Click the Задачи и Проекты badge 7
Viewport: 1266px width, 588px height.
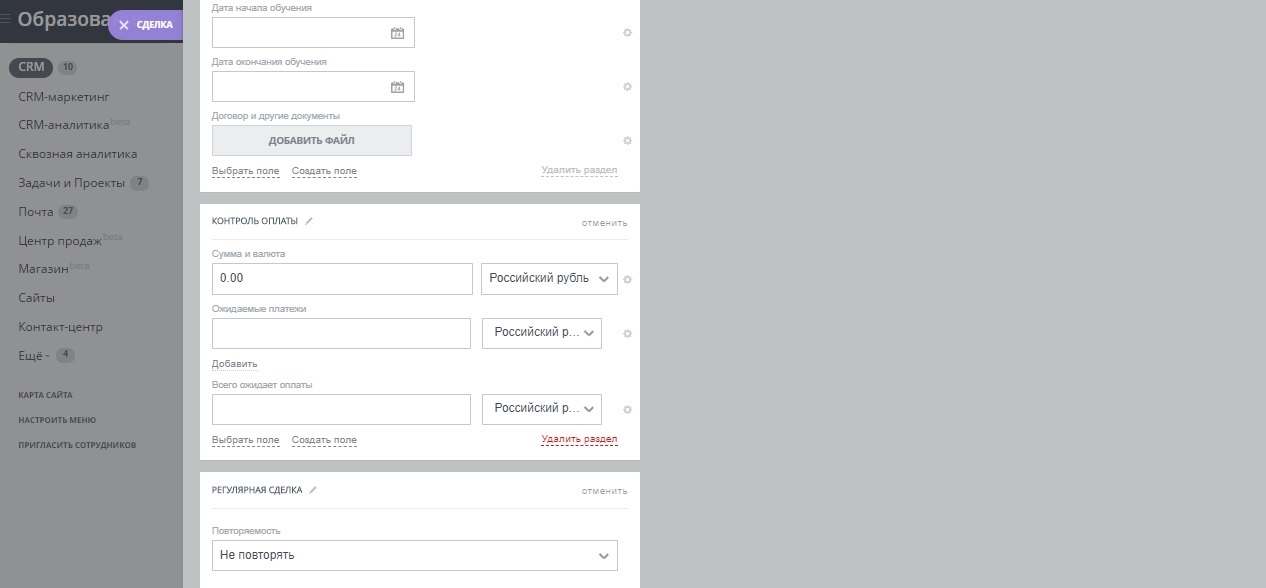click(139, 184)
